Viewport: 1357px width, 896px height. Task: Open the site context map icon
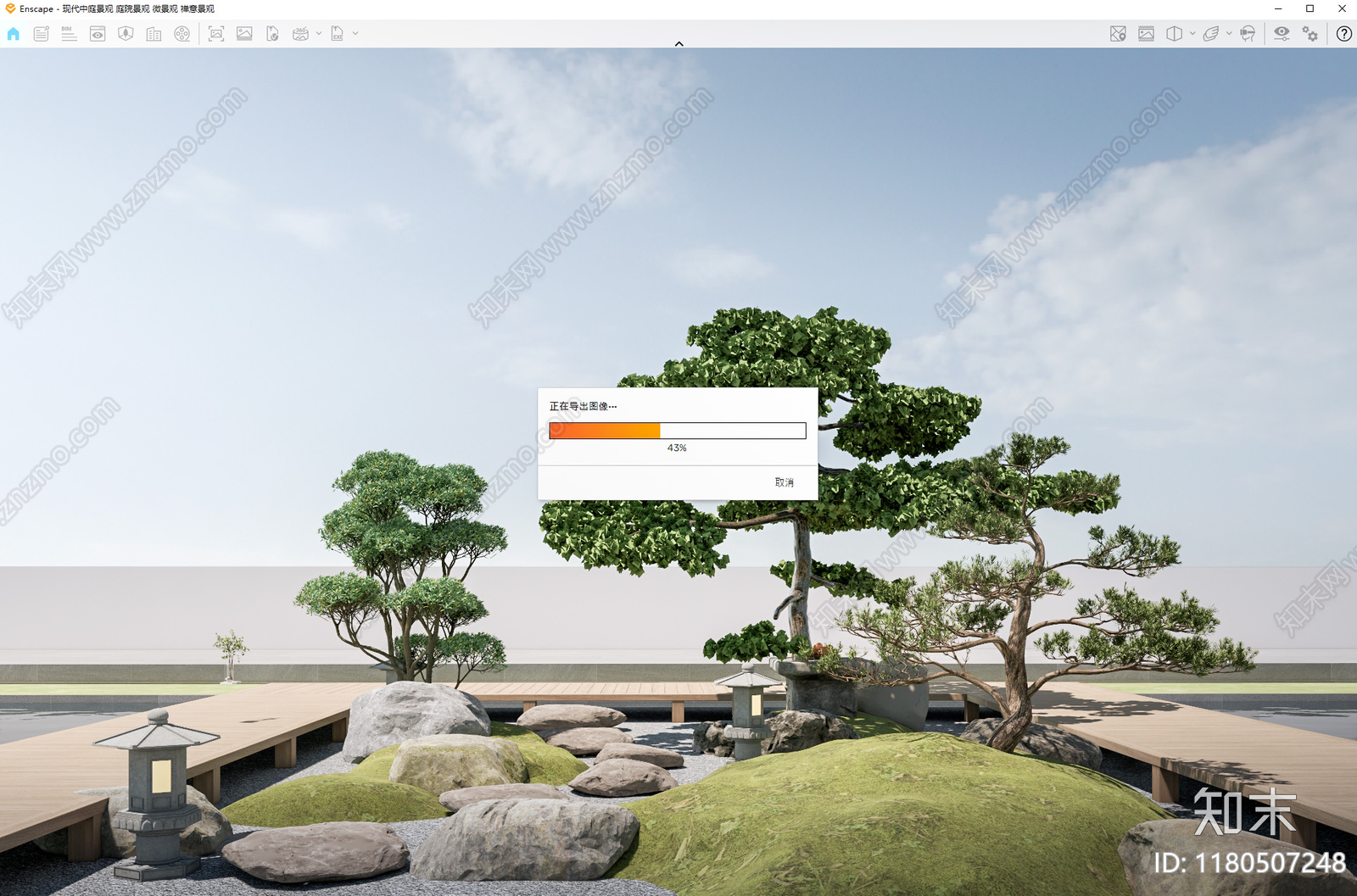click(x=126, y=34)
